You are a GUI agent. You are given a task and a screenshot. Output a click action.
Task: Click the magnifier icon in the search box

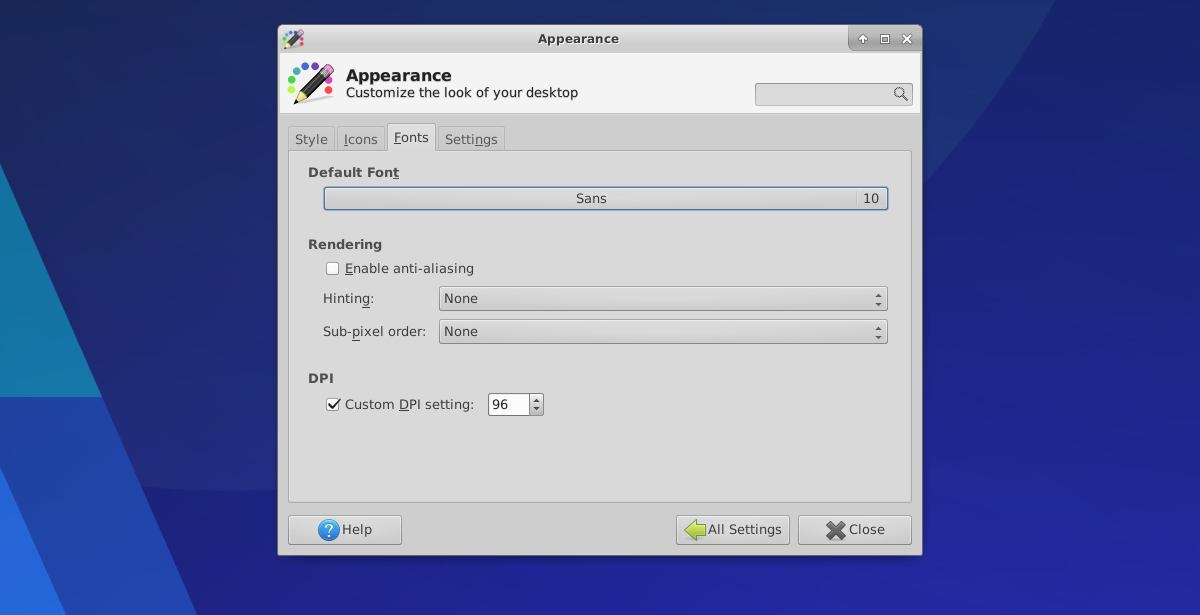click(x=900, y=94)
